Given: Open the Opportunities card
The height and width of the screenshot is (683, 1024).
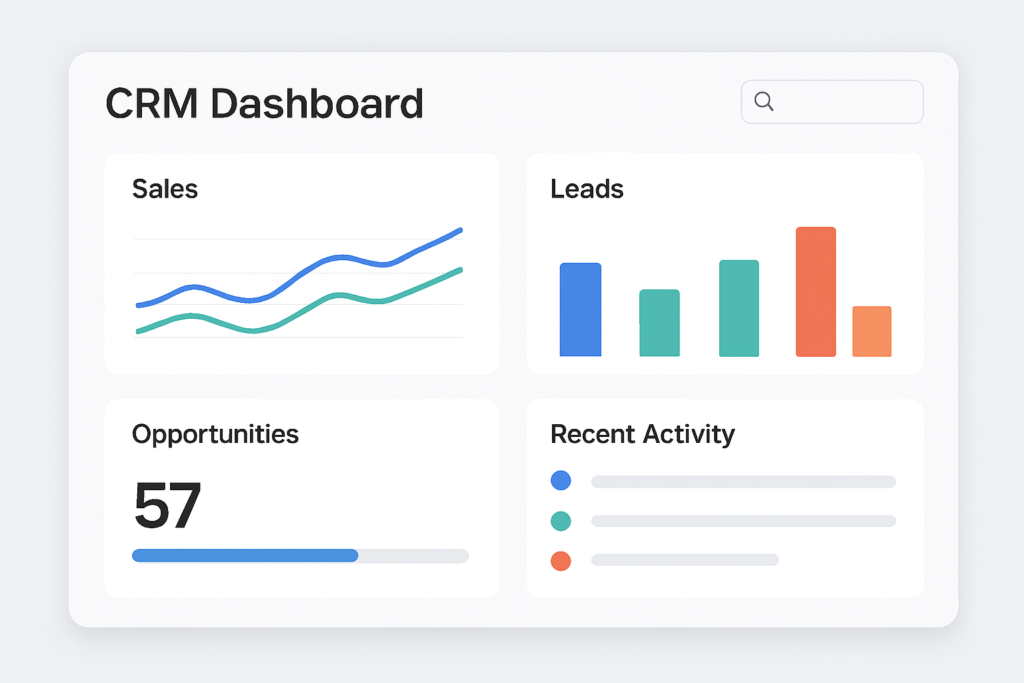Looking at the screenshot, I should 300,495.
